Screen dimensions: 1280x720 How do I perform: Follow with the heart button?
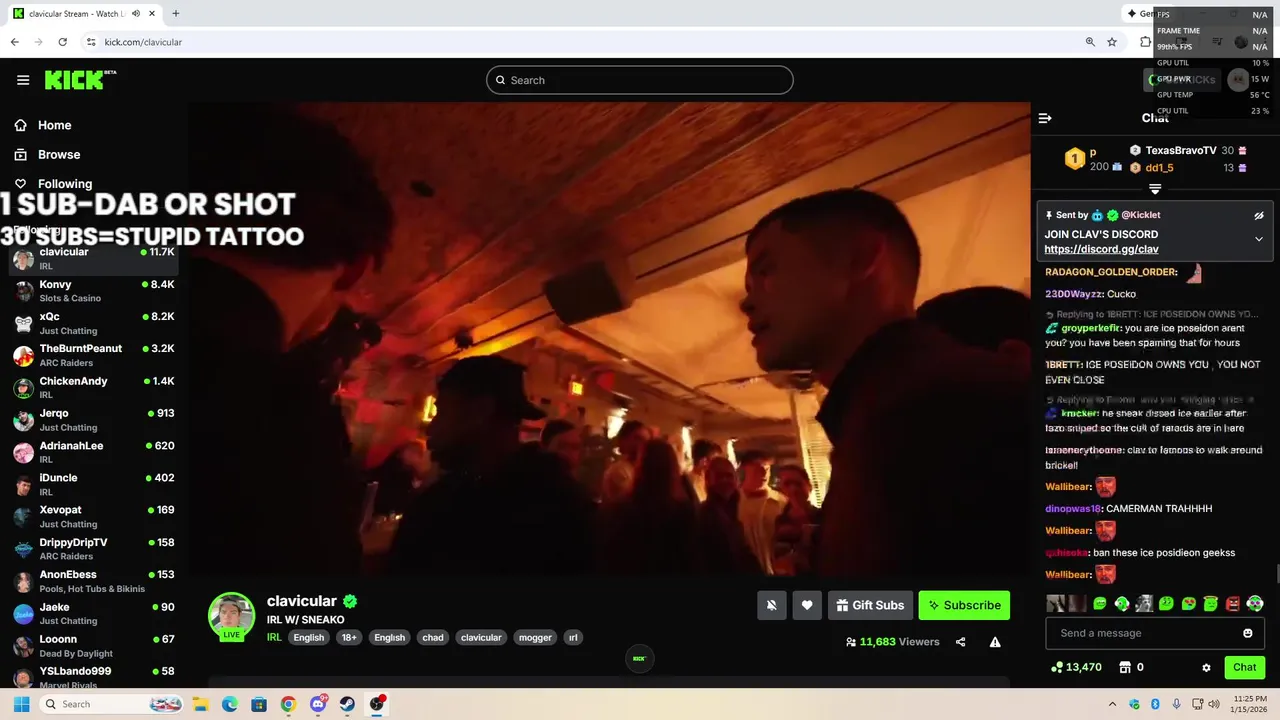click(x=807, y=605)
